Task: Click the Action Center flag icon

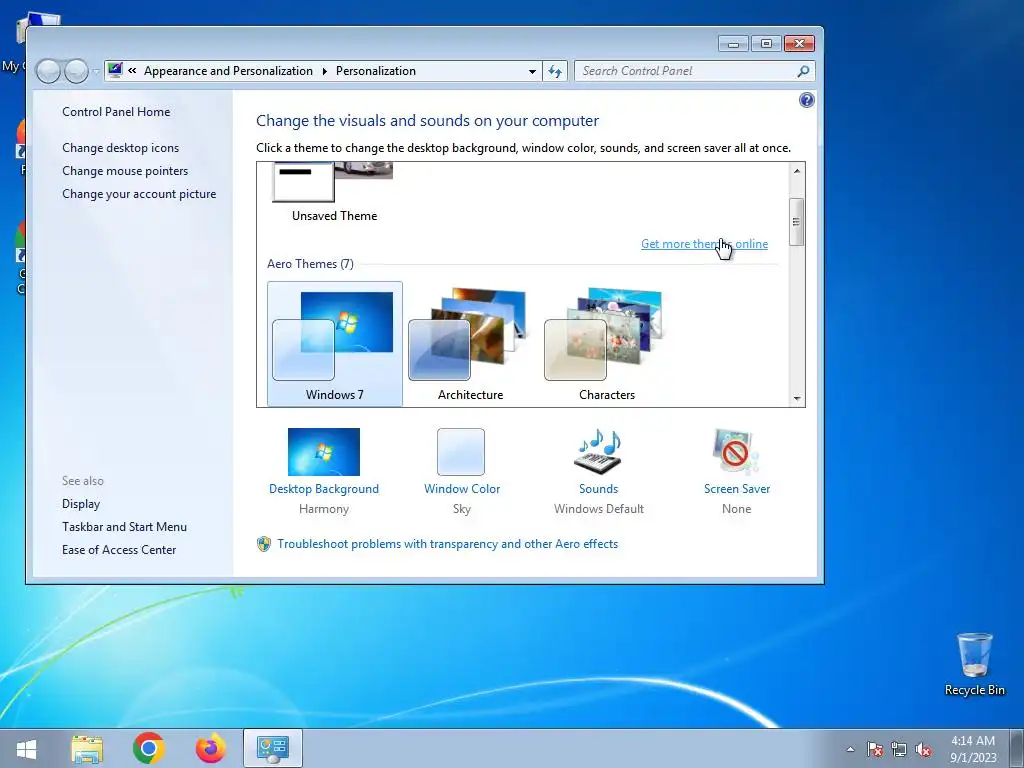Action: pos(874,749)
